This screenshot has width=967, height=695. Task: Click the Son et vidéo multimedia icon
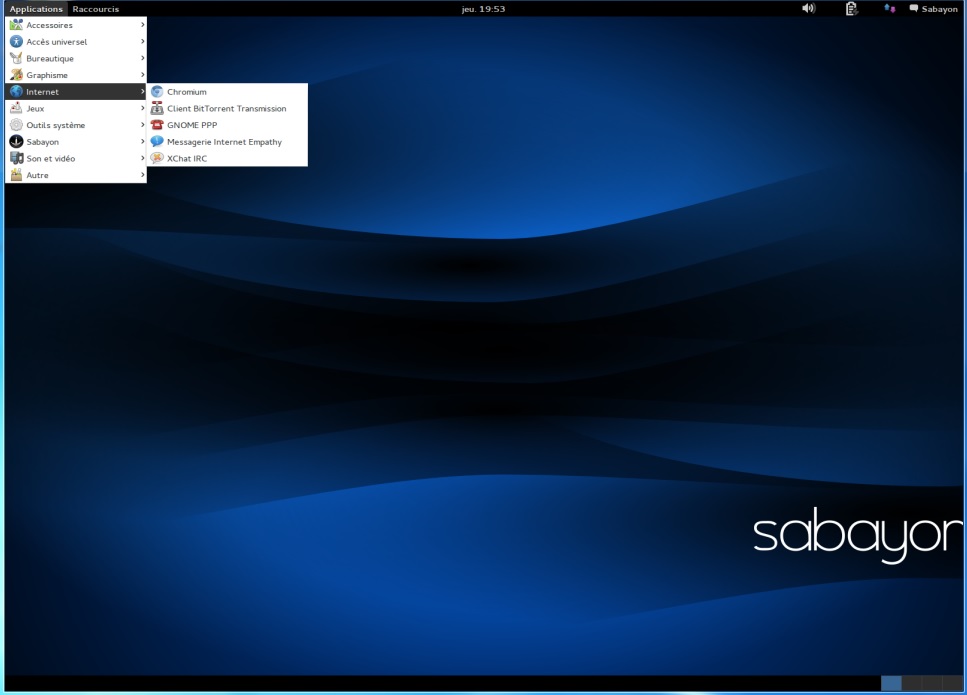pyautogui.click(x=17, y=158)
